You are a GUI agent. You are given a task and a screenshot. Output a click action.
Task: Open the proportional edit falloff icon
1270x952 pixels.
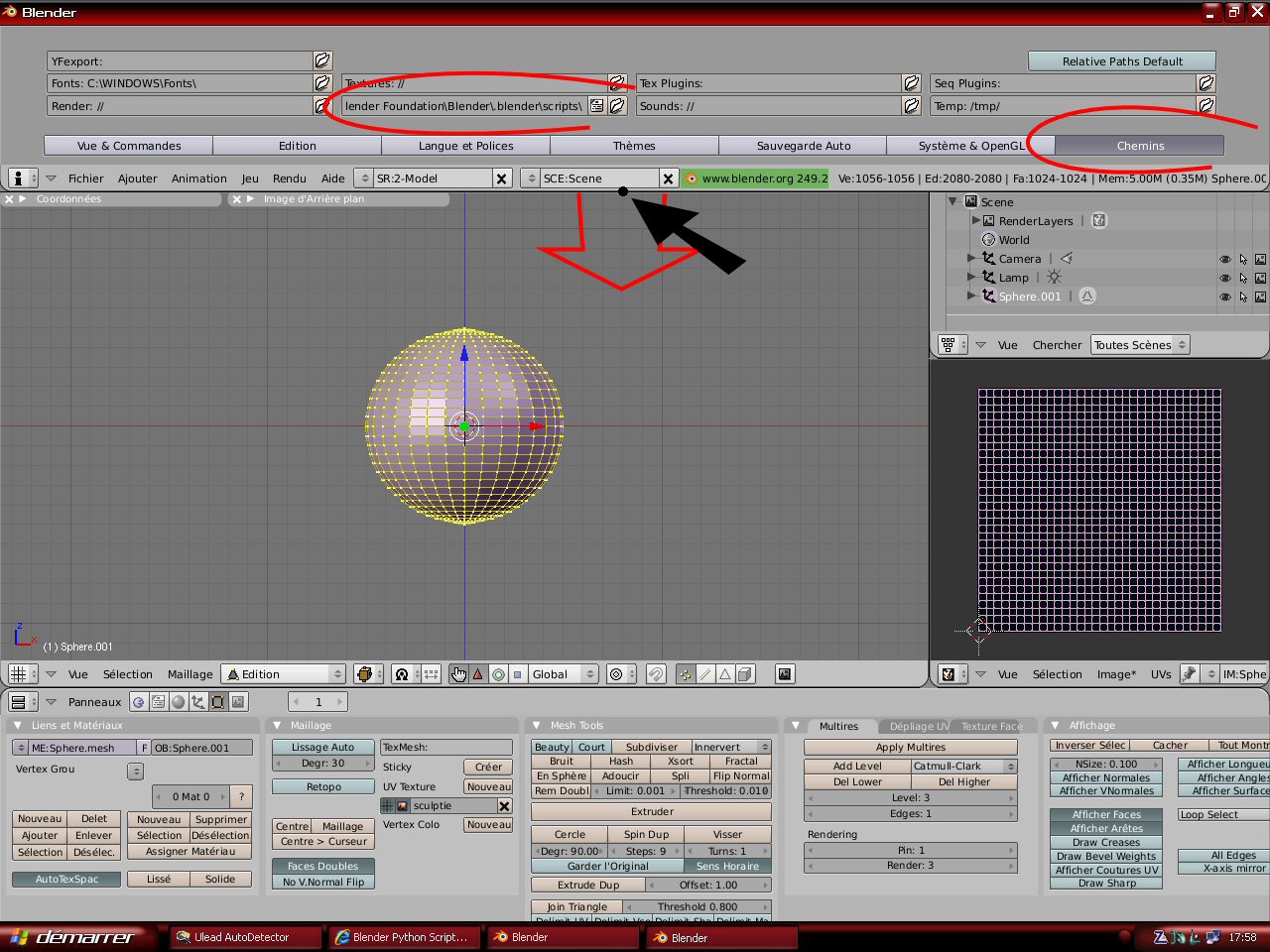pyautogui.click(x=620, y=674)
